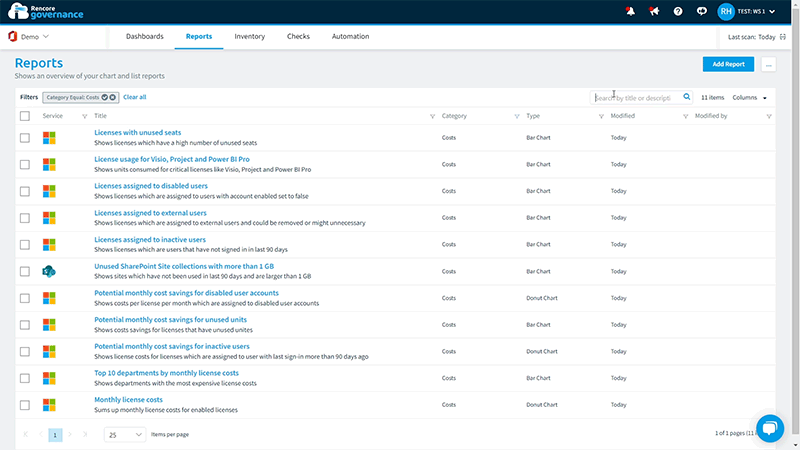Click the last scan calendar icon

(783, 37)
